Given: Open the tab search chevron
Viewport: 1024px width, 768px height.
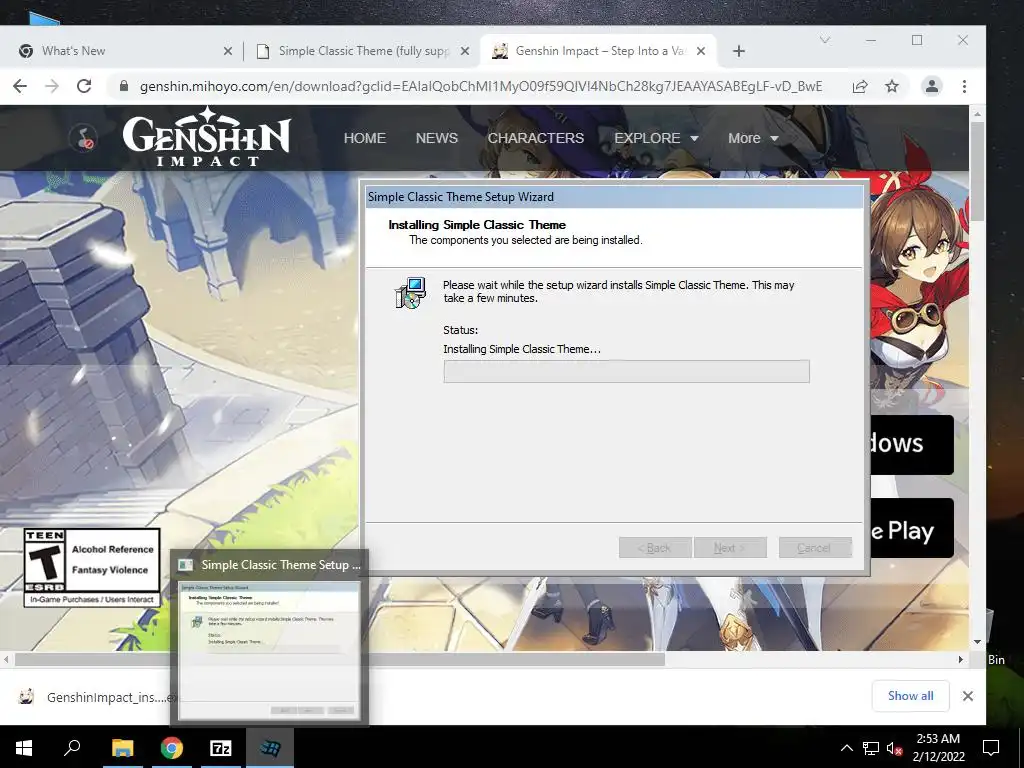Looking at the screenshot, I should click(x=825, y=40).
